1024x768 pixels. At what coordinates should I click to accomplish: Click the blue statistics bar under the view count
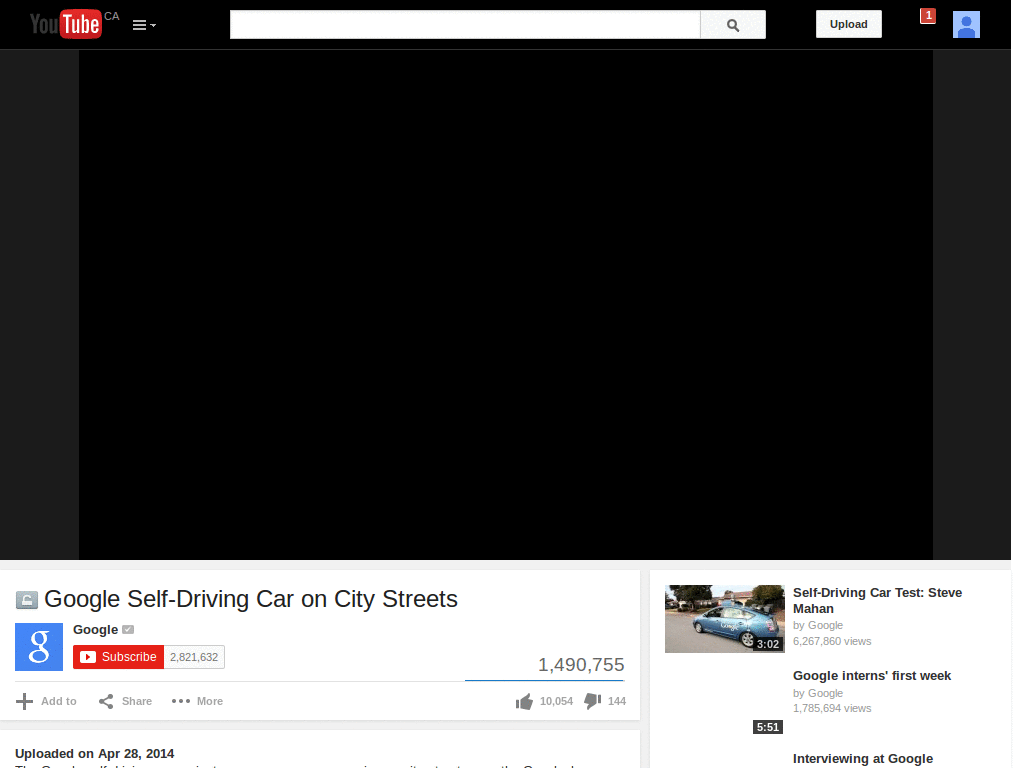pyautogui.click(x=543, y=678)
